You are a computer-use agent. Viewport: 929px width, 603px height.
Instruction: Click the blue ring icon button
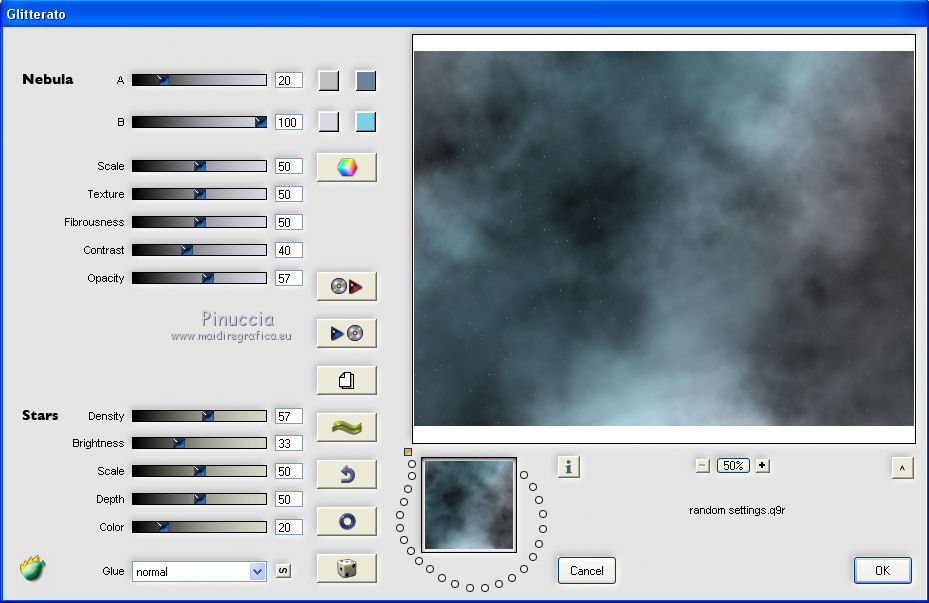coord(347,521)
